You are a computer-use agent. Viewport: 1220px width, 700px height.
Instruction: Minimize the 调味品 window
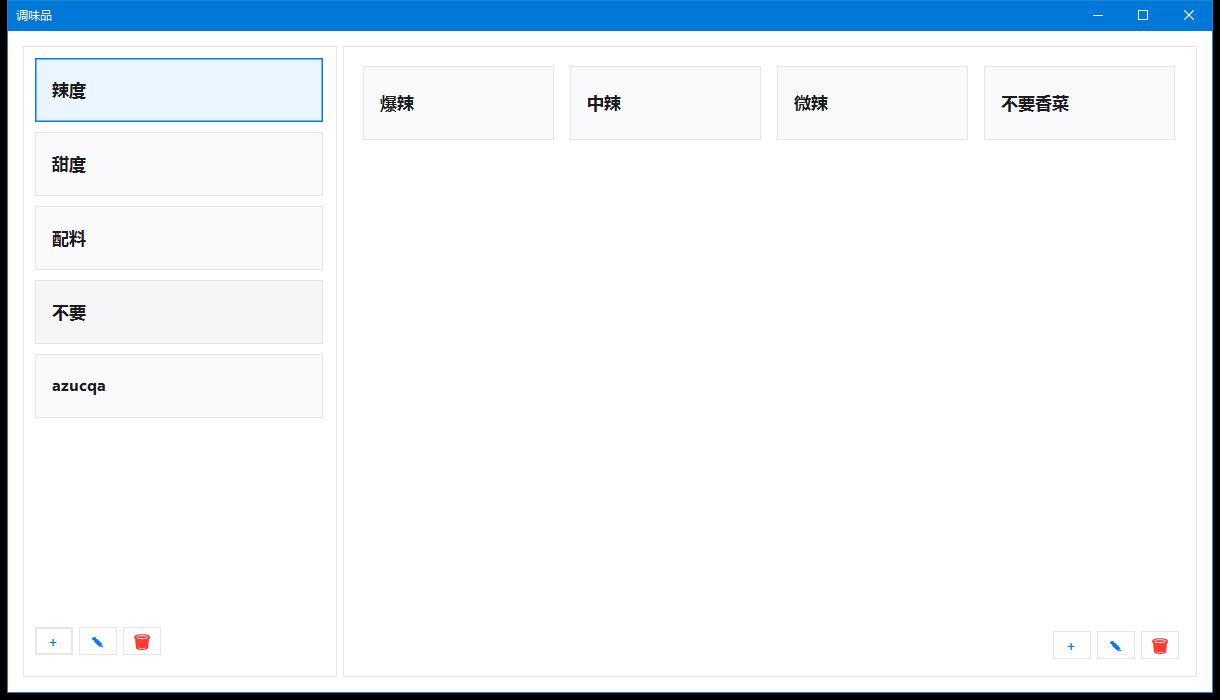[x=1098, y=15]
